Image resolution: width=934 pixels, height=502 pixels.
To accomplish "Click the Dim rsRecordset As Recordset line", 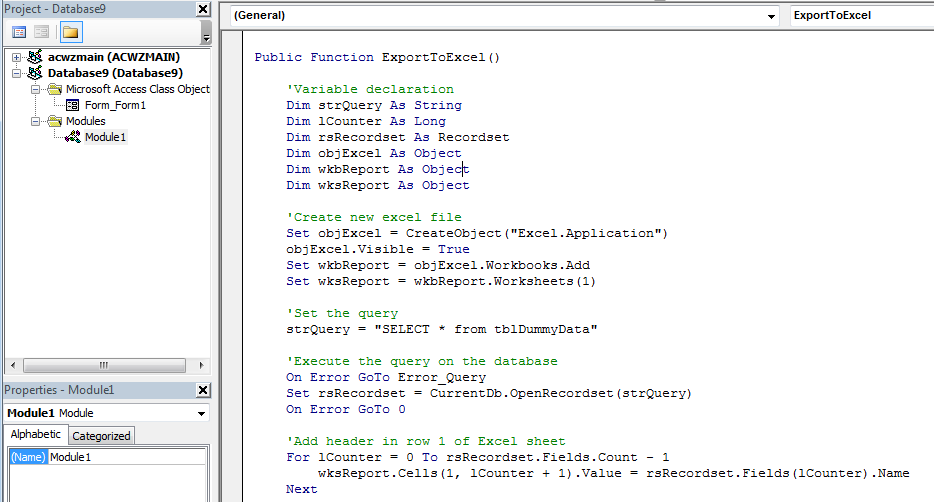I will point(398,138).
